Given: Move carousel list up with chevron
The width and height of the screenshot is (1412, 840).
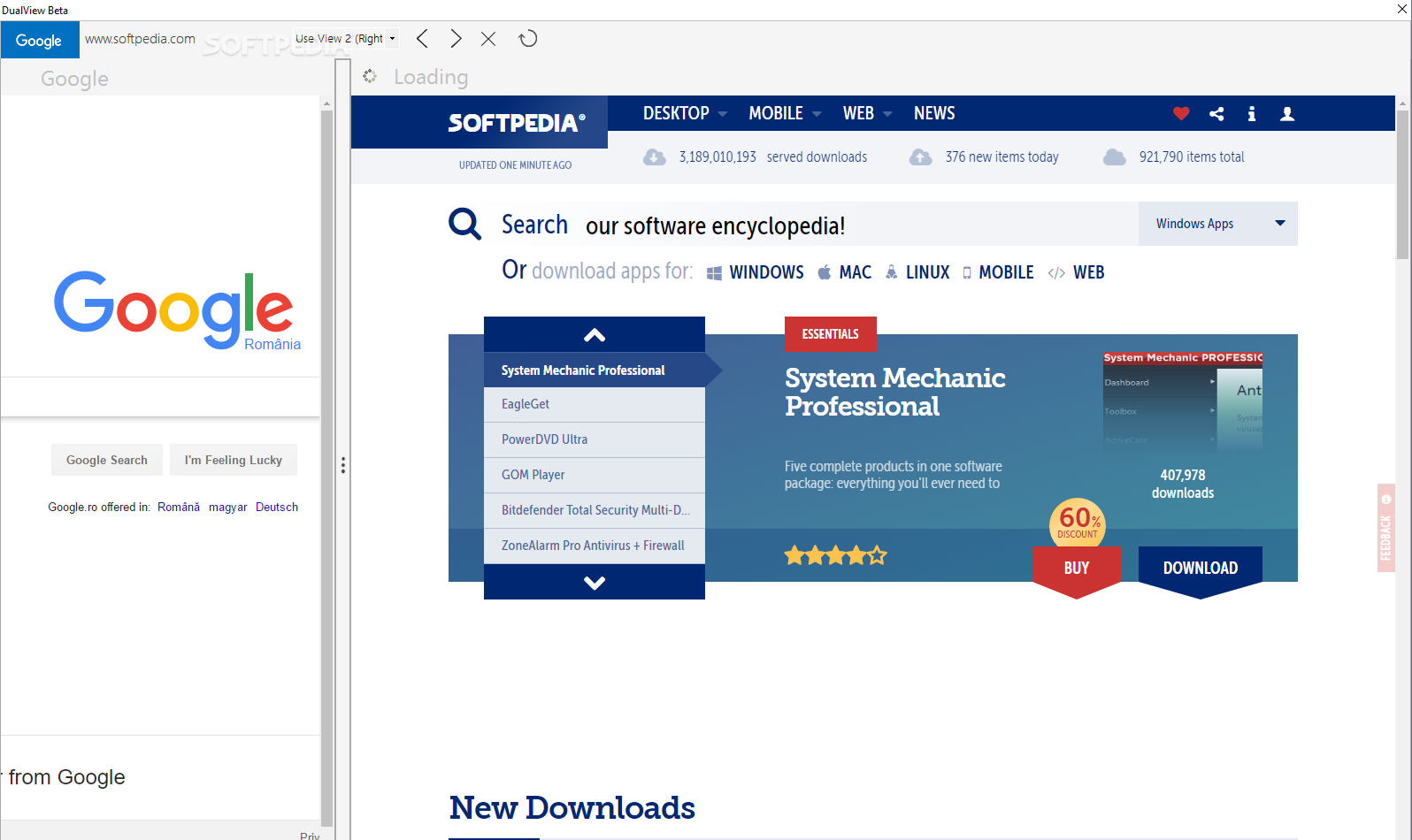Looking at the screenshot, I should [595, 334].
